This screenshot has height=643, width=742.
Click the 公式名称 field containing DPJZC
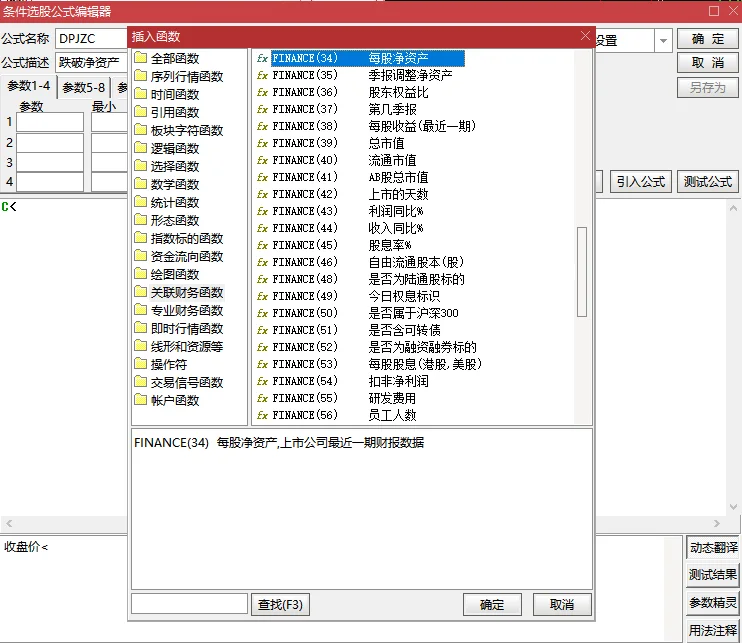(91, 39)
